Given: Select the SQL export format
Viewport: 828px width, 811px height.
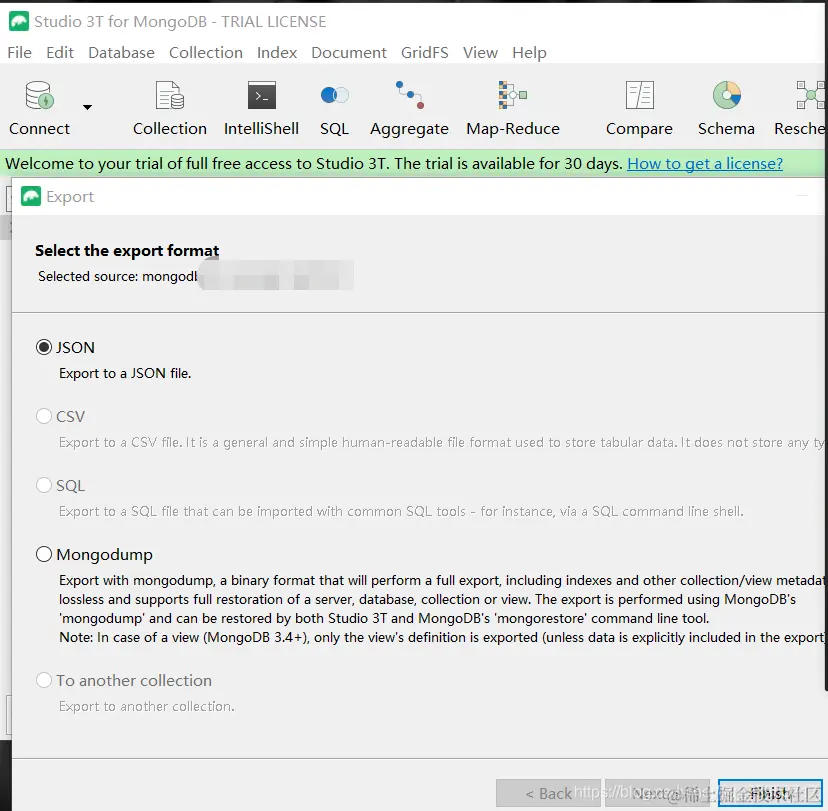Looking at the screenshot, I should pos(44,485).
